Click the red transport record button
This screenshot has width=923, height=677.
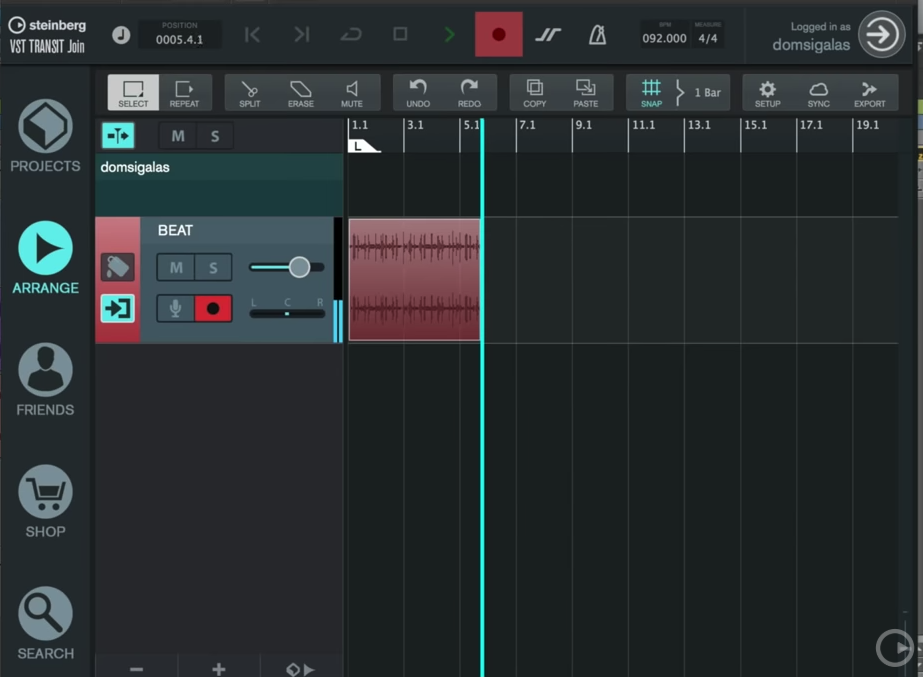point(499,34)
